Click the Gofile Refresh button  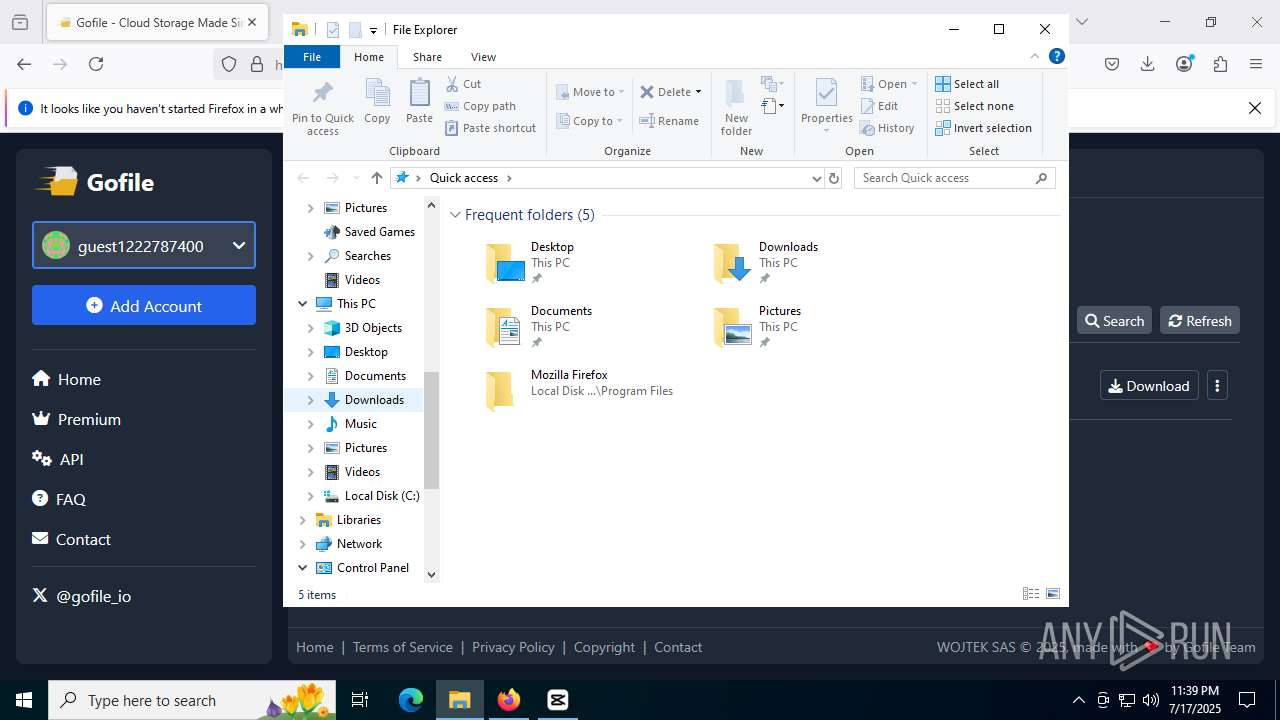tap(1200, 320)
